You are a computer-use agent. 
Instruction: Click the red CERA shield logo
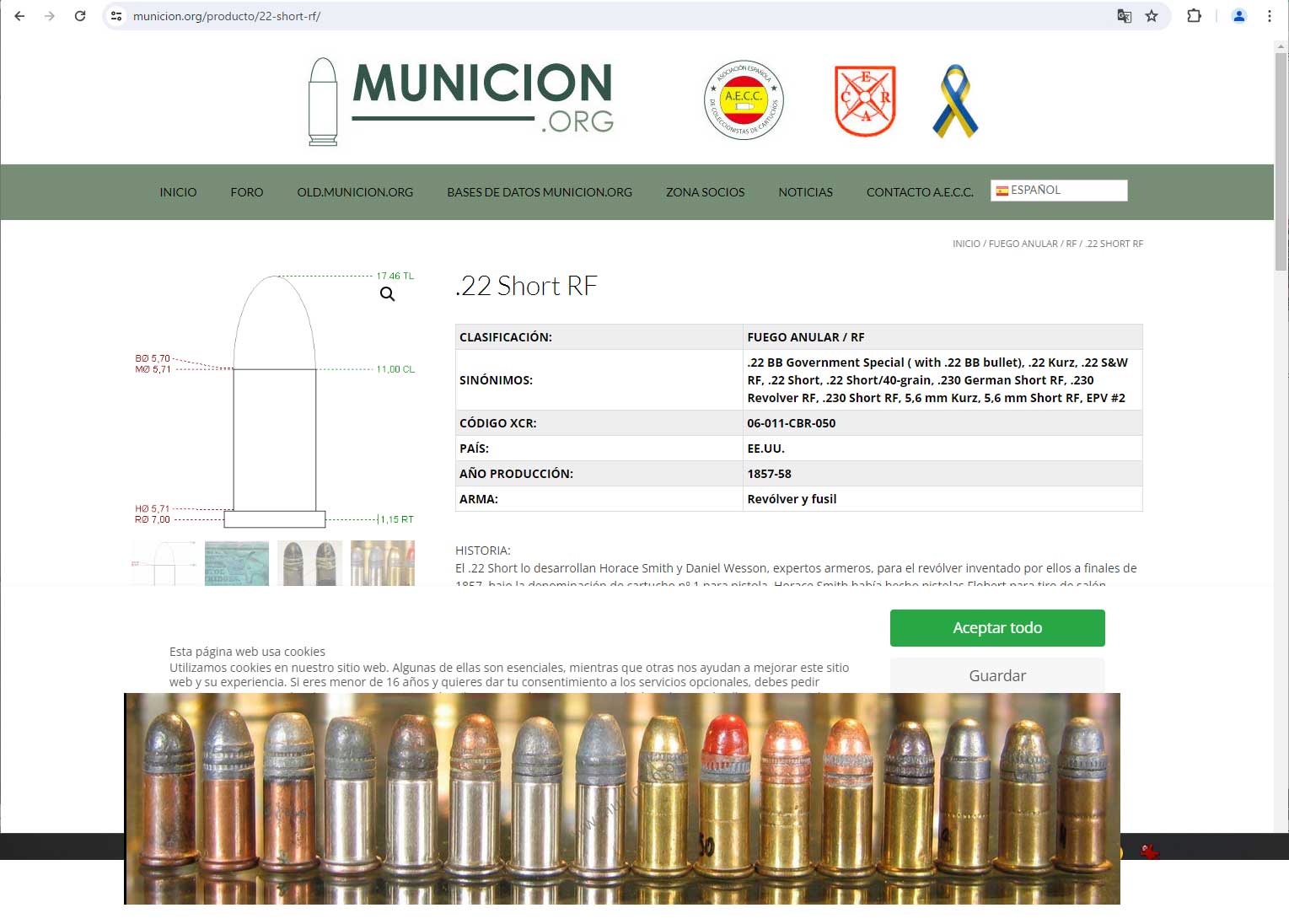(865, 100)
